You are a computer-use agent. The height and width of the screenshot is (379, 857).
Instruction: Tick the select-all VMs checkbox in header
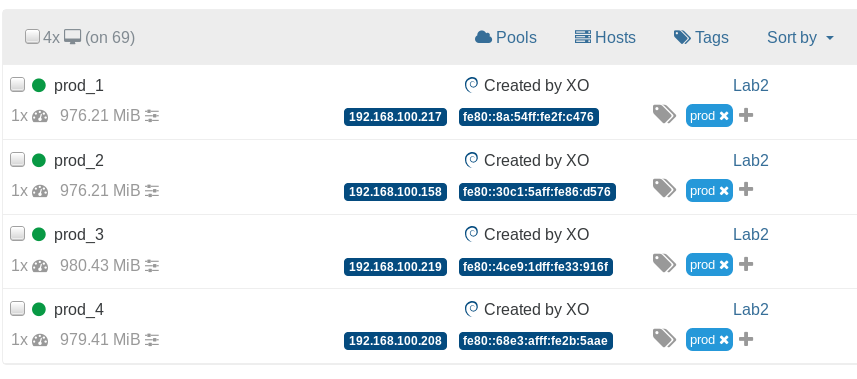point(32,37)
